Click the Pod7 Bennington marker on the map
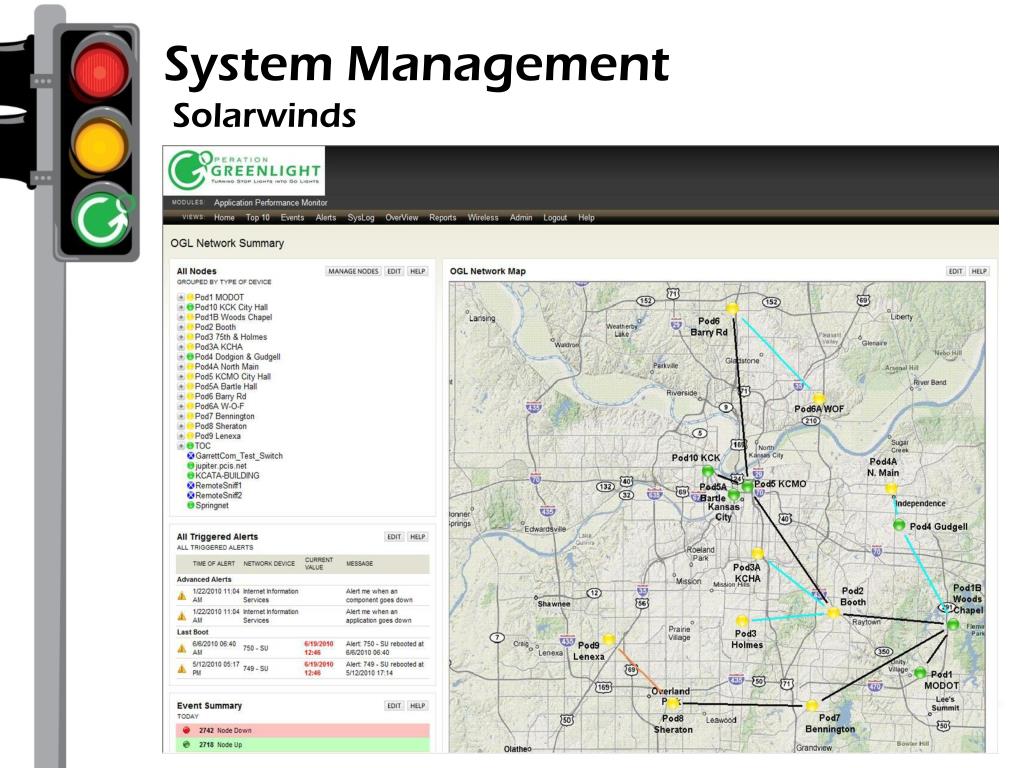Viewport: 1024px width, 768px height. tap(812, 705)
